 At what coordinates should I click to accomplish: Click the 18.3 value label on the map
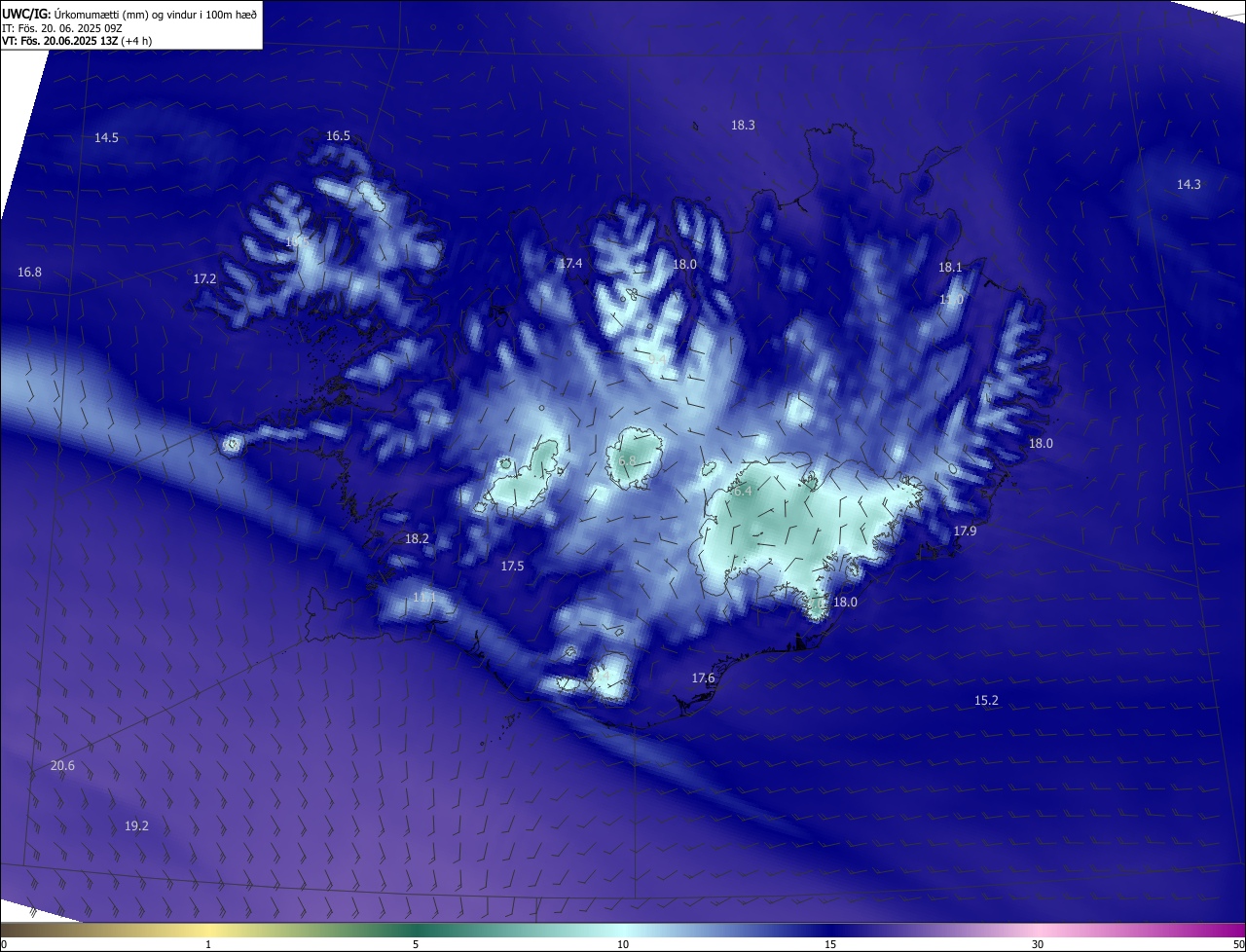(x=743, y=125)
